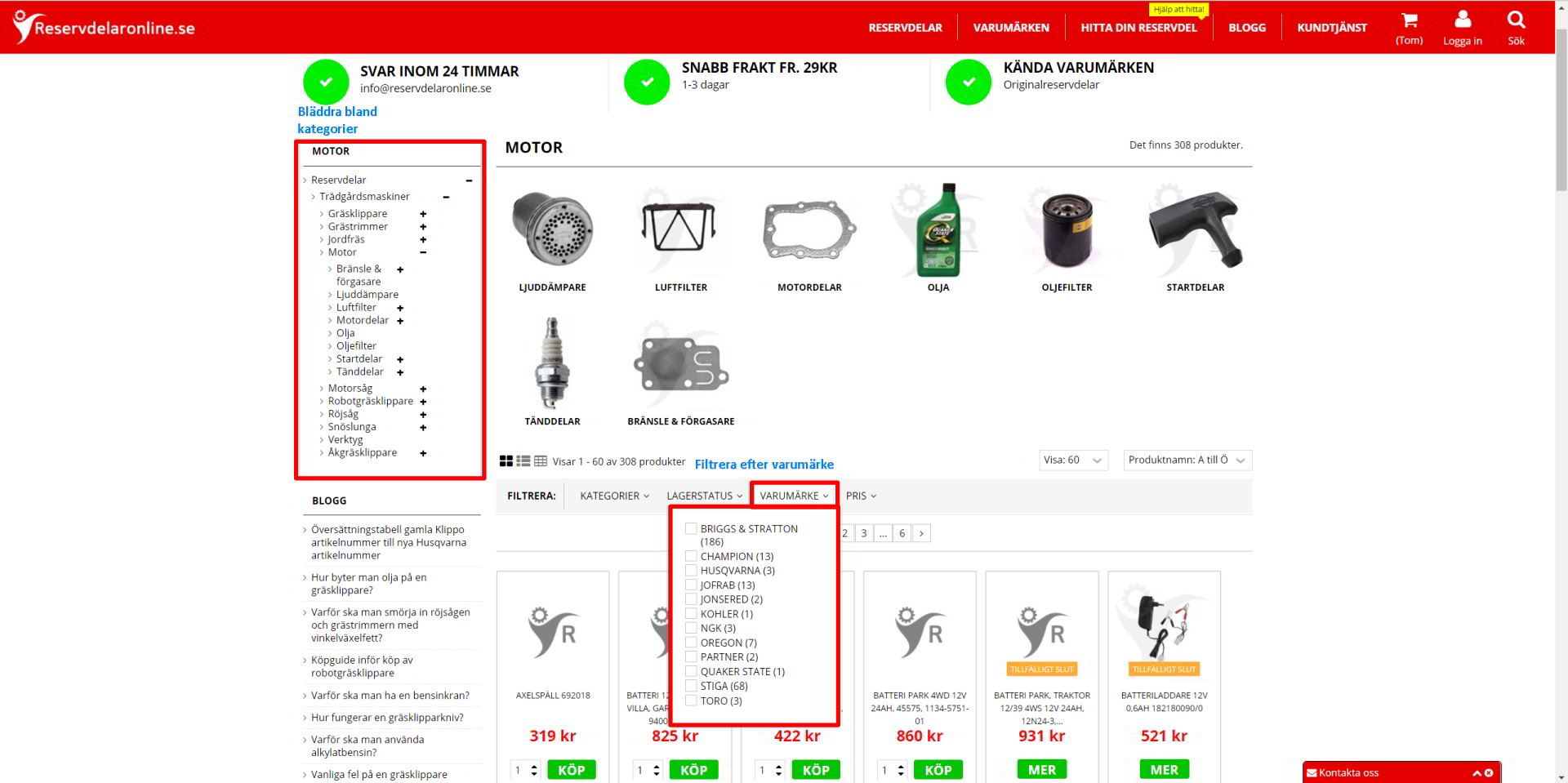Viewport: 1568px width, 783px height.
Task: Switch to table view icon
Action: point(541,461)
